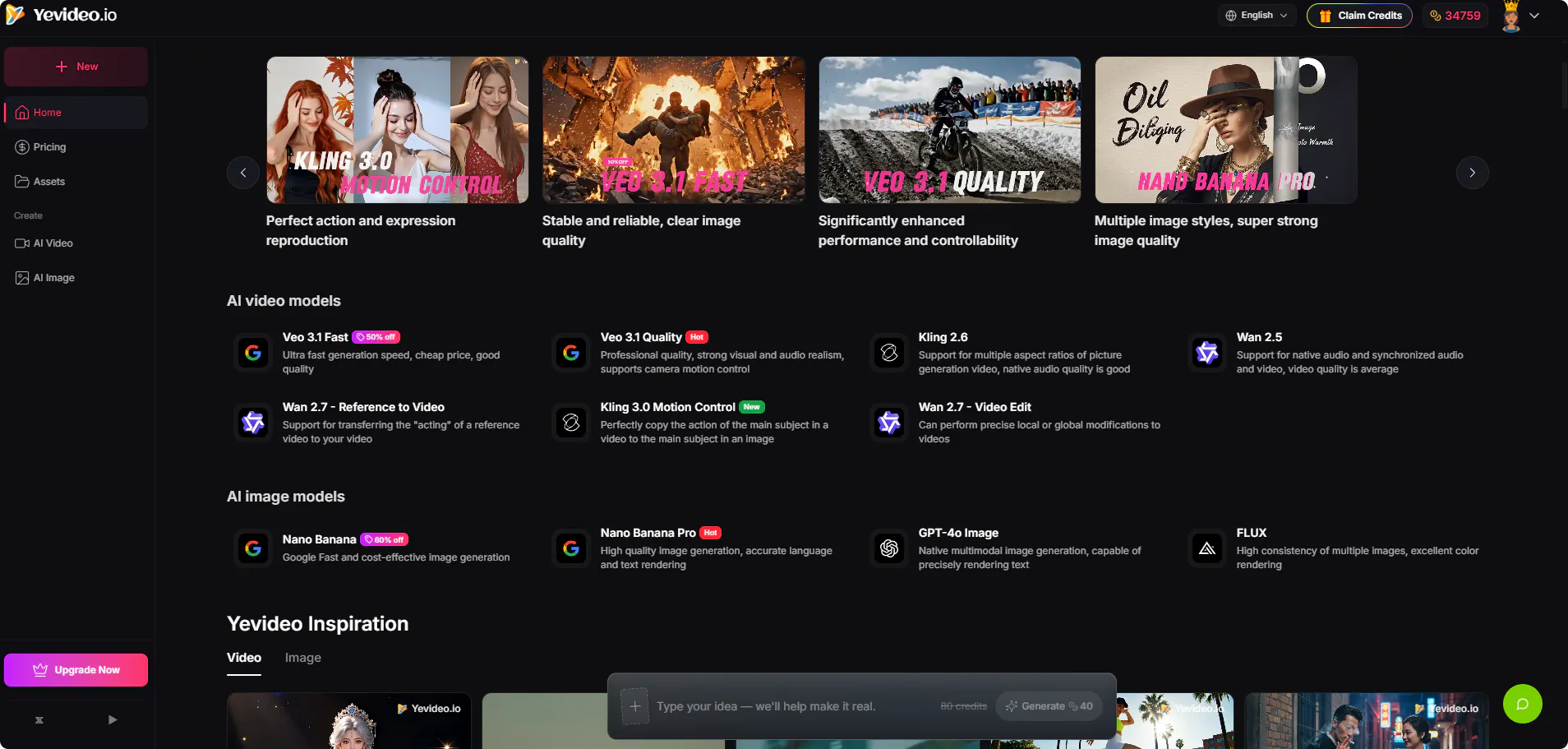The width and height of the screenshot is (1568, 749).
Task: Click 'Stable and reliable, clear image quality' caption
Action: coord(641,231)
